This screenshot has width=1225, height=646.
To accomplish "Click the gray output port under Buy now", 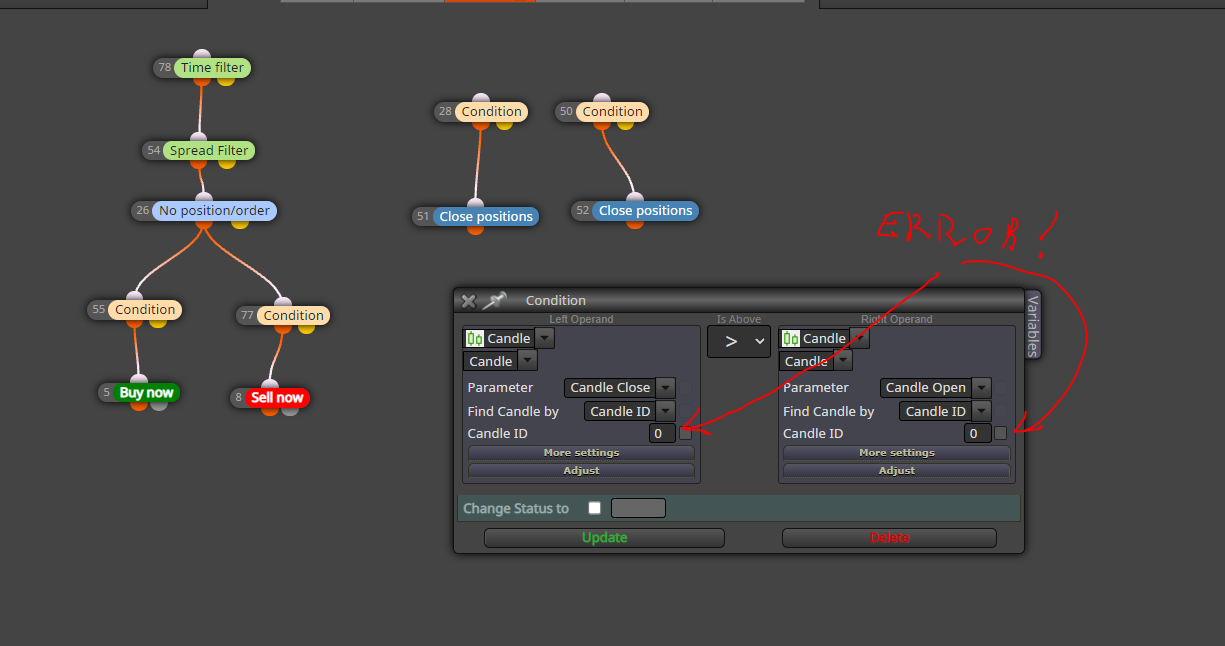I will point(158,405).
